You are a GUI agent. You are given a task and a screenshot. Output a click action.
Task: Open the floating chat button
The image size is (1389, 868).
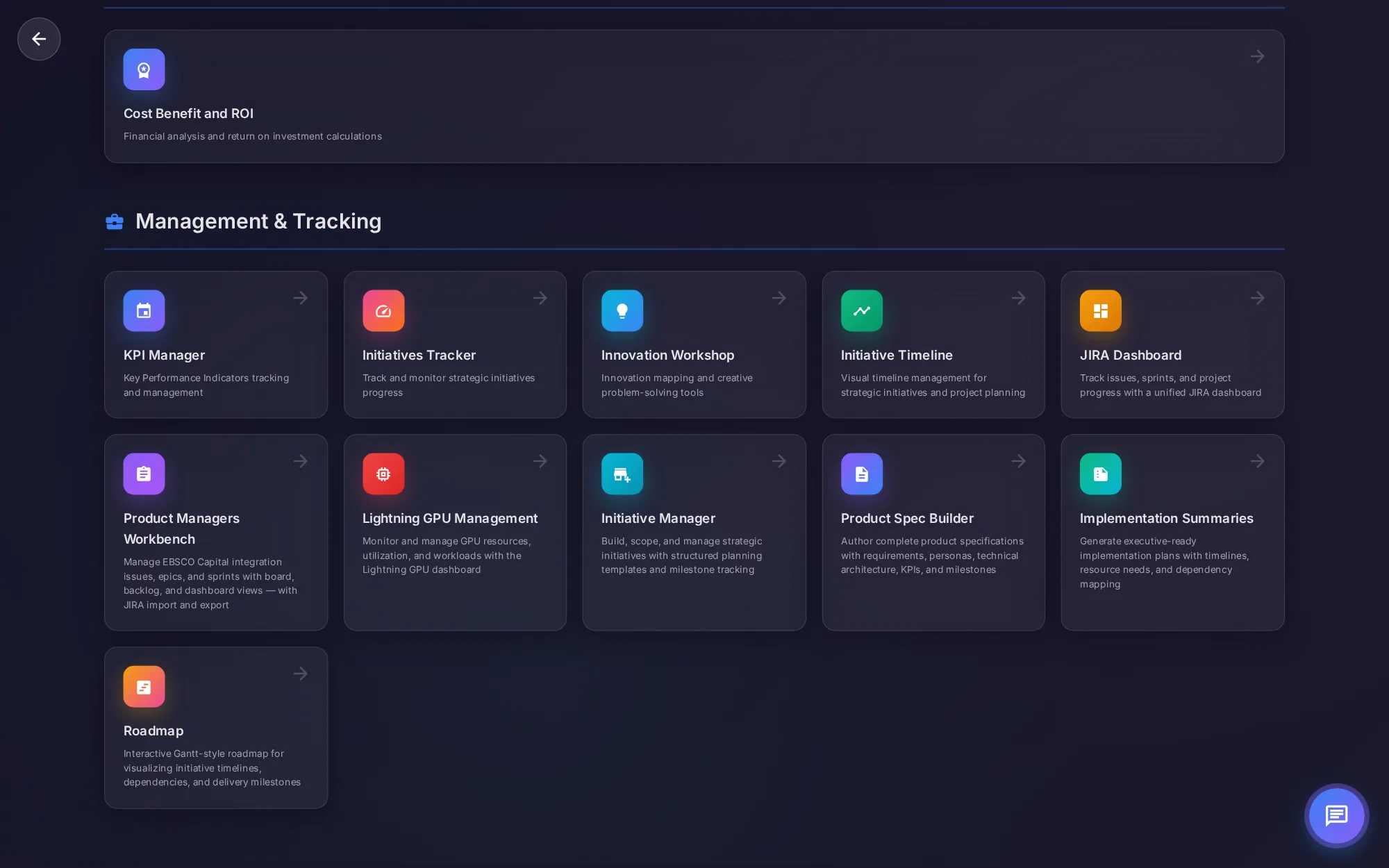pyautogui.click(x=1336, y=815)
